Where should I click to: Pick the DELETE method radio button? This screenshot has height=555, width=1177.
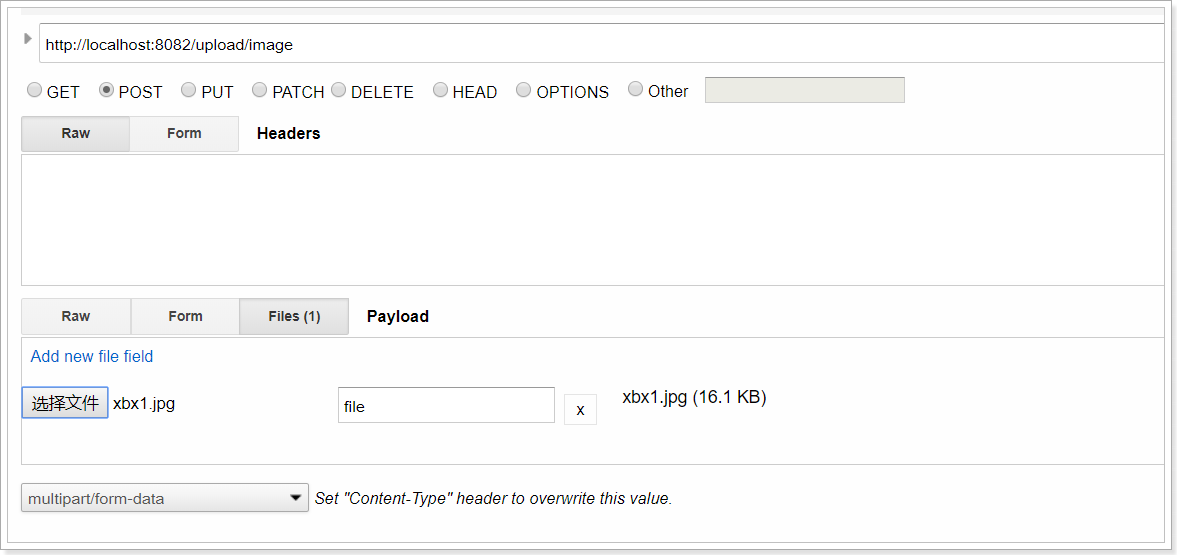click(339, 90)
